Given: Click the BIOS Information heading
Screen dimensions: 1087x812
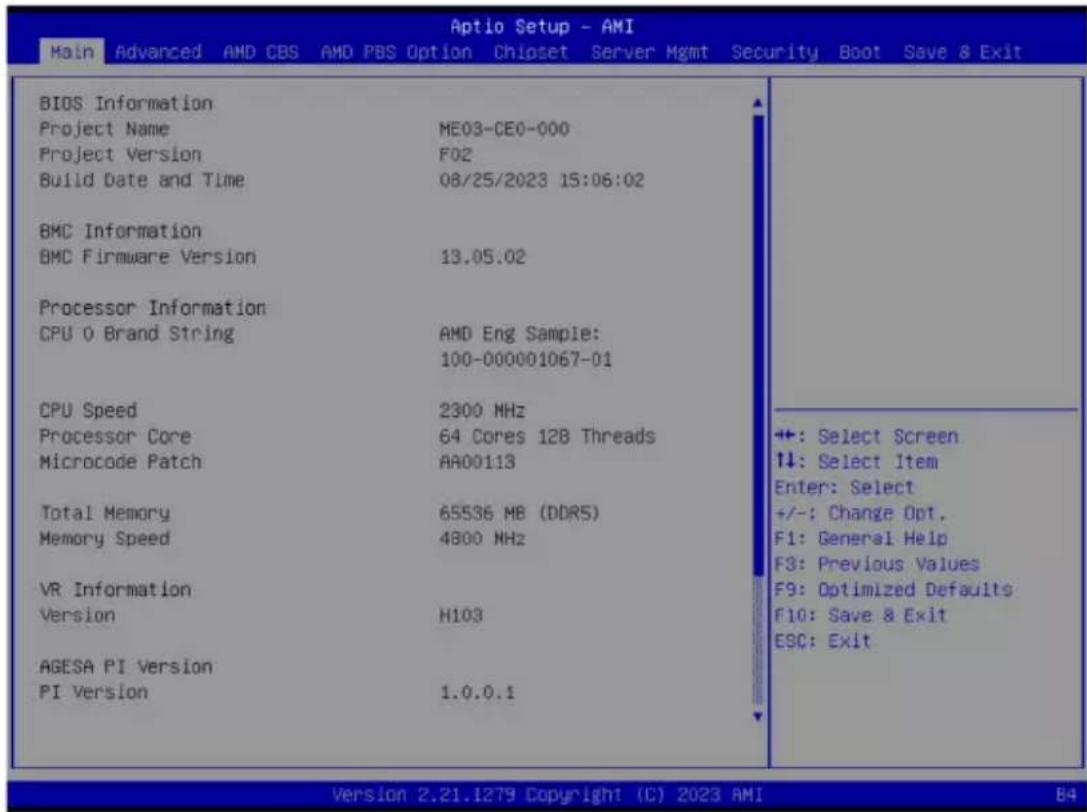Looking at the screenshot, I should click(x=125, y=103).
